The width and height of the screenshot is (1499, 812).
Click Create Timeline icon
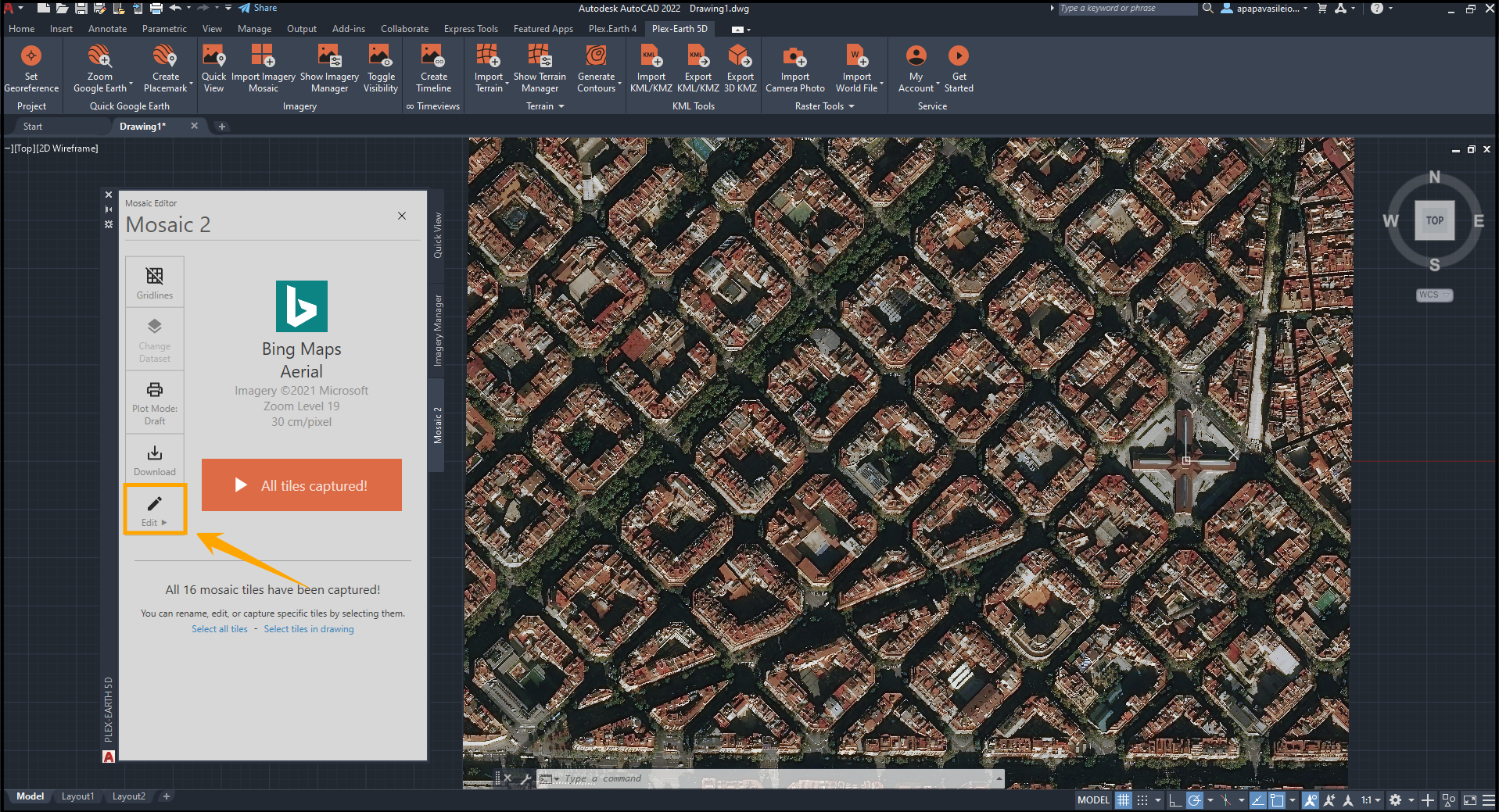(433, 56)
